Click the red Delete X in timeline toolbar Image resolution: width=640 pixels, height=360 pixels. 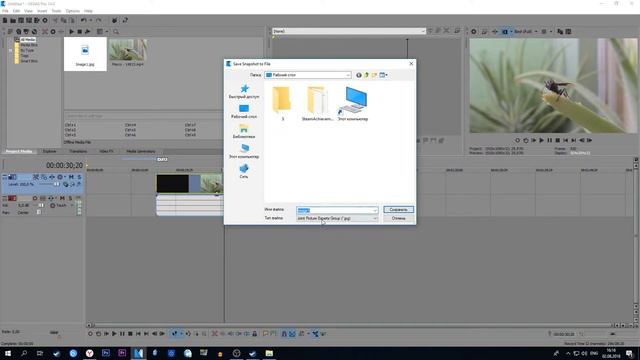tap(215, 334)
